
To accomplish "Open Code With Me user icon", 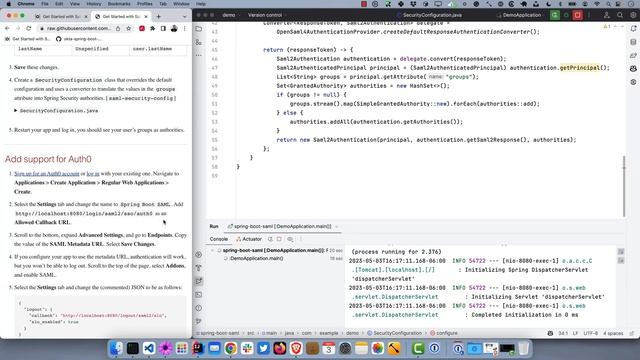I will tap(607, 15).
